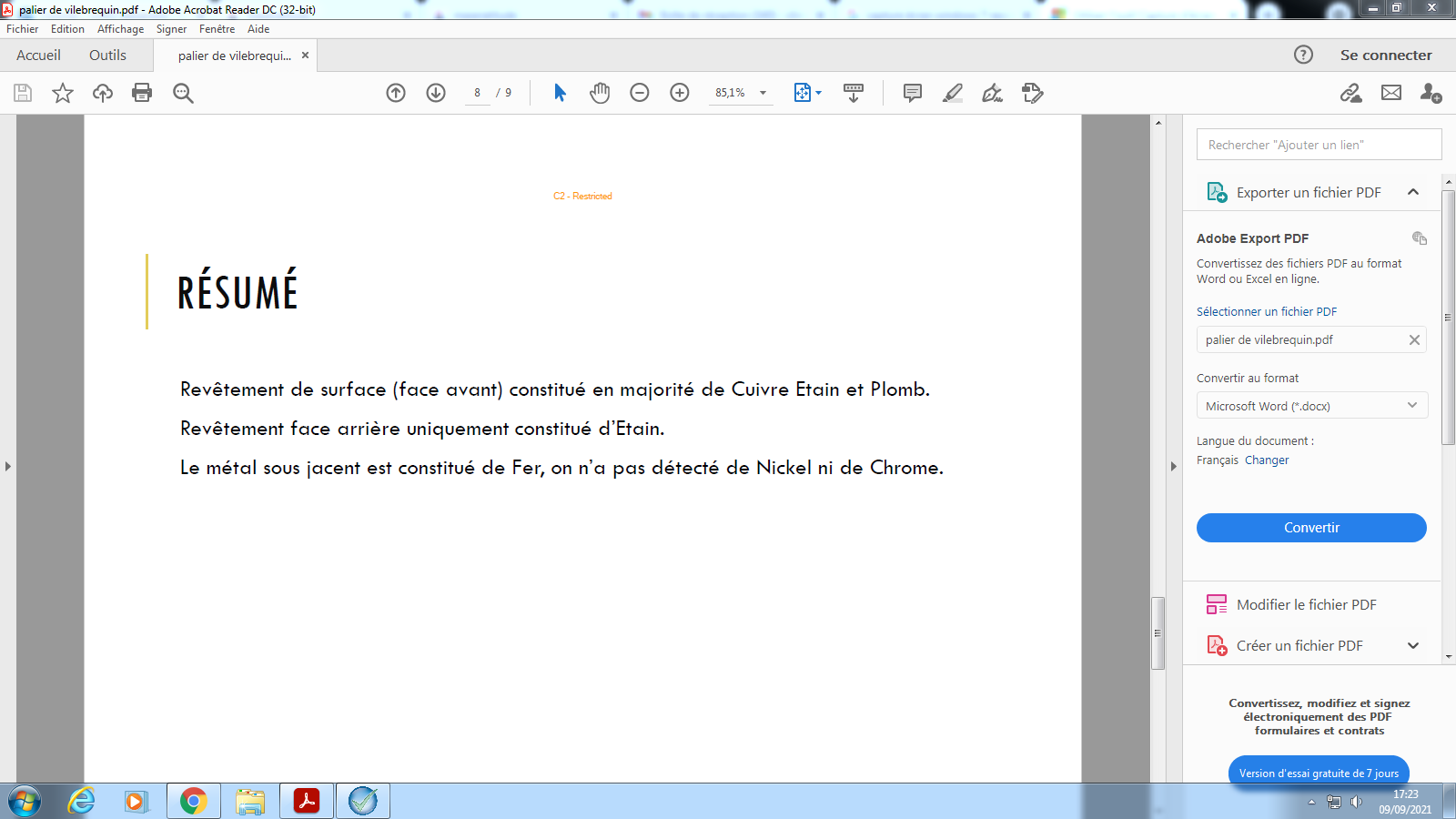Image resolution: width=1456 pixels, height=819 pixels.
Task: Expand the Créer un fichier PDF section
Action: (1413, 646)
